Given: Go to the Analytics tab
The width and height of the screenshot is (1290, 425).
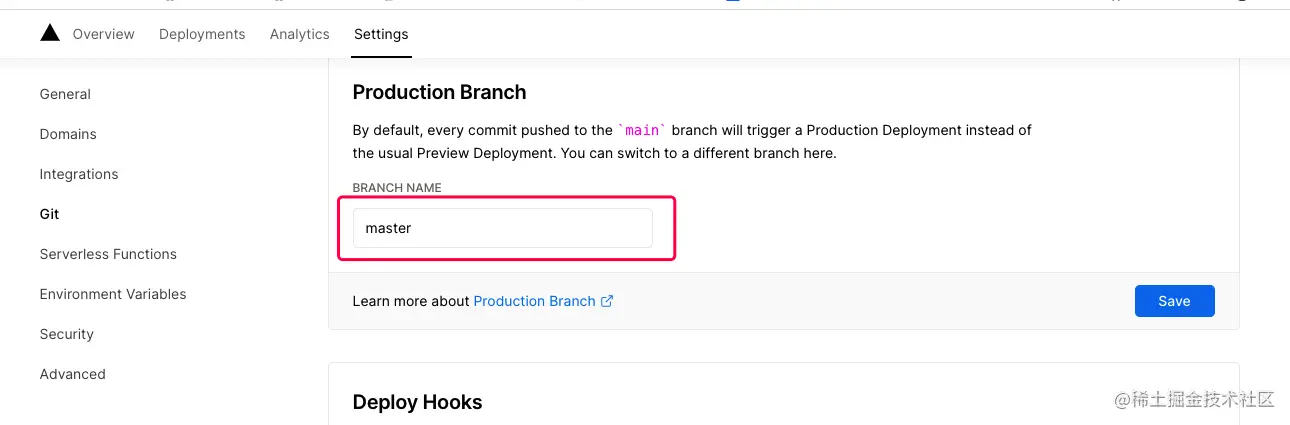Looking at the screenshot, I should 299,34.
